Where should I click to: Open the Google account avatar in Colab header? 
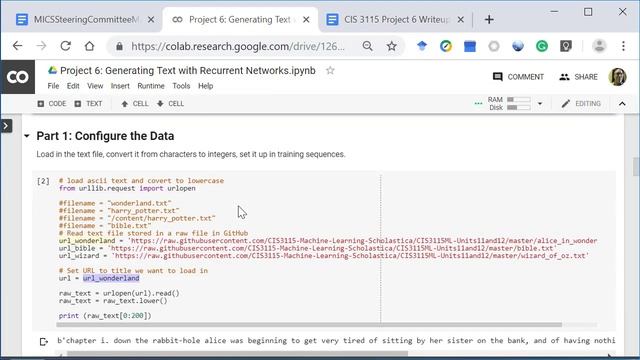point(617,77)
